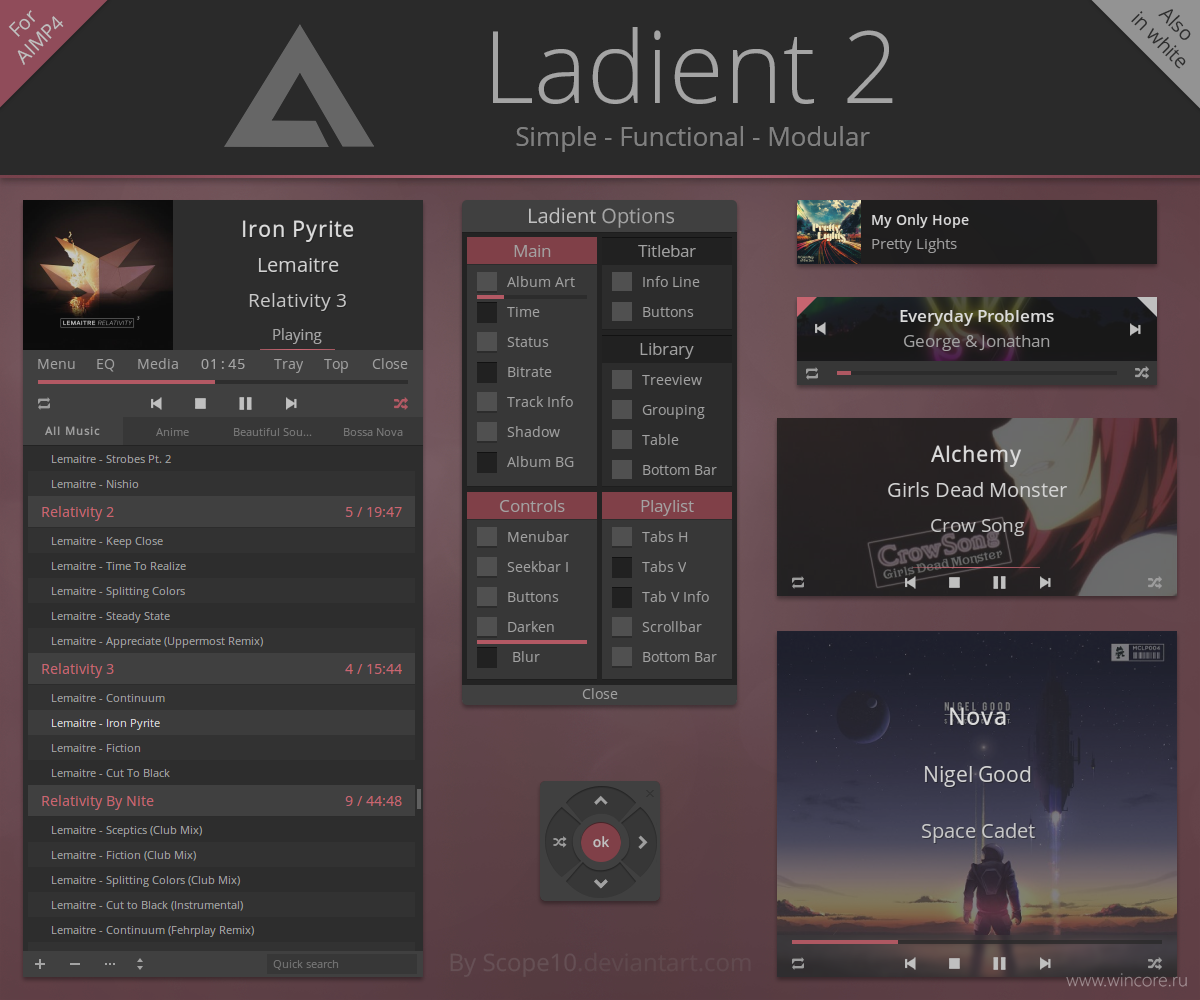Switch to the All Music playlist tab
1200x1000 pixels.
73,431
